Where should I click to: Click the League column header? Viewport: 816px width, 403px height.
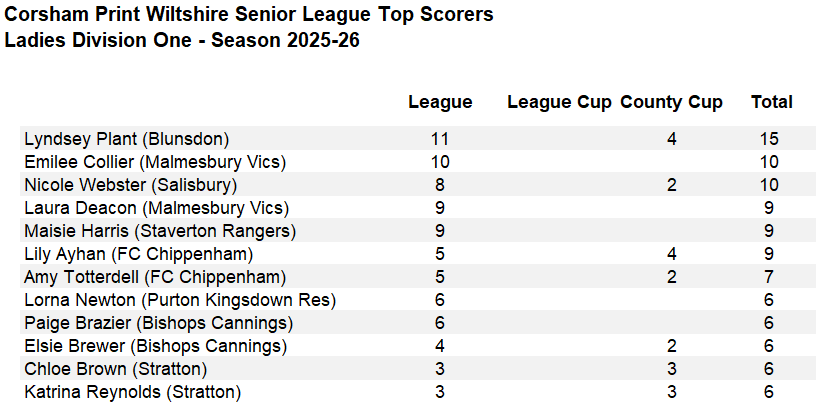click(x=440, y=102)
